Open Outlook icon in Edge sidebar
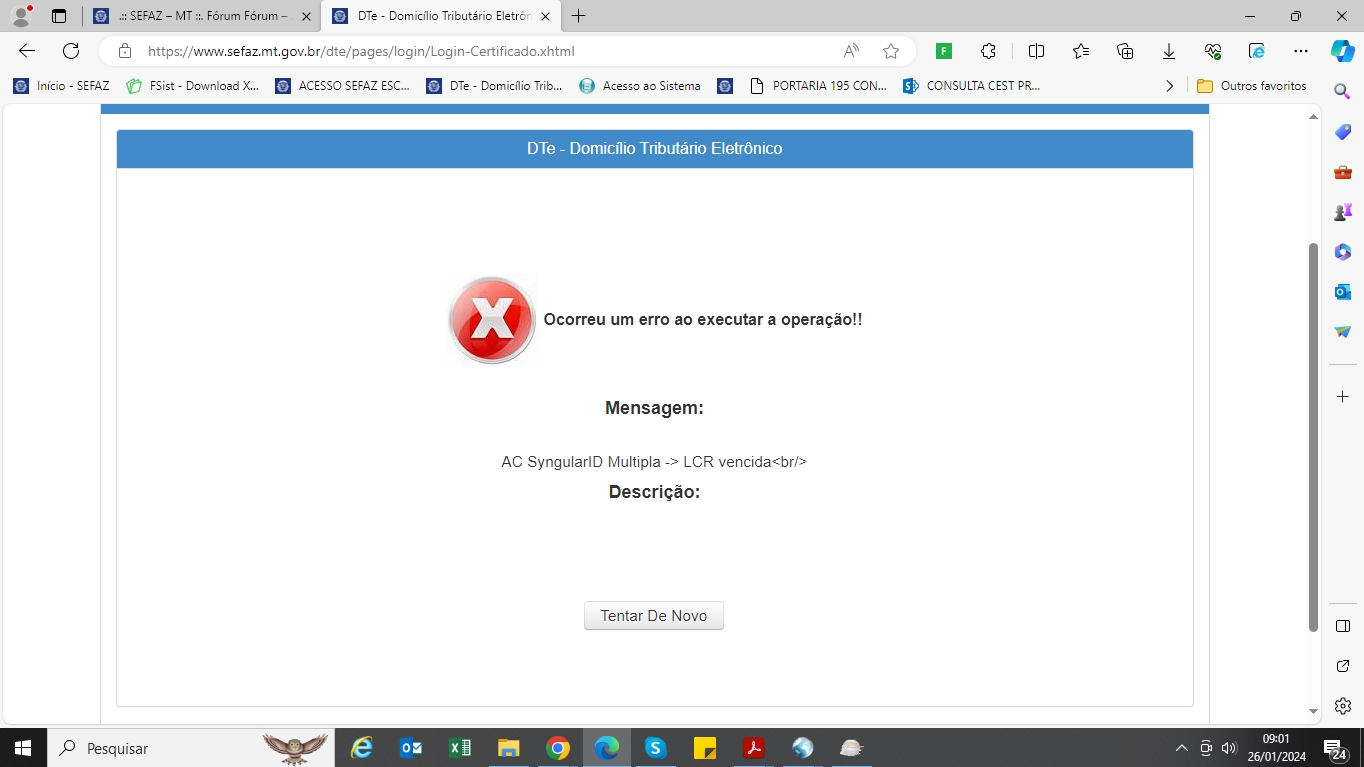Screen dimensions: 1364x767 pyautogui.click(x=1343, y=292)
